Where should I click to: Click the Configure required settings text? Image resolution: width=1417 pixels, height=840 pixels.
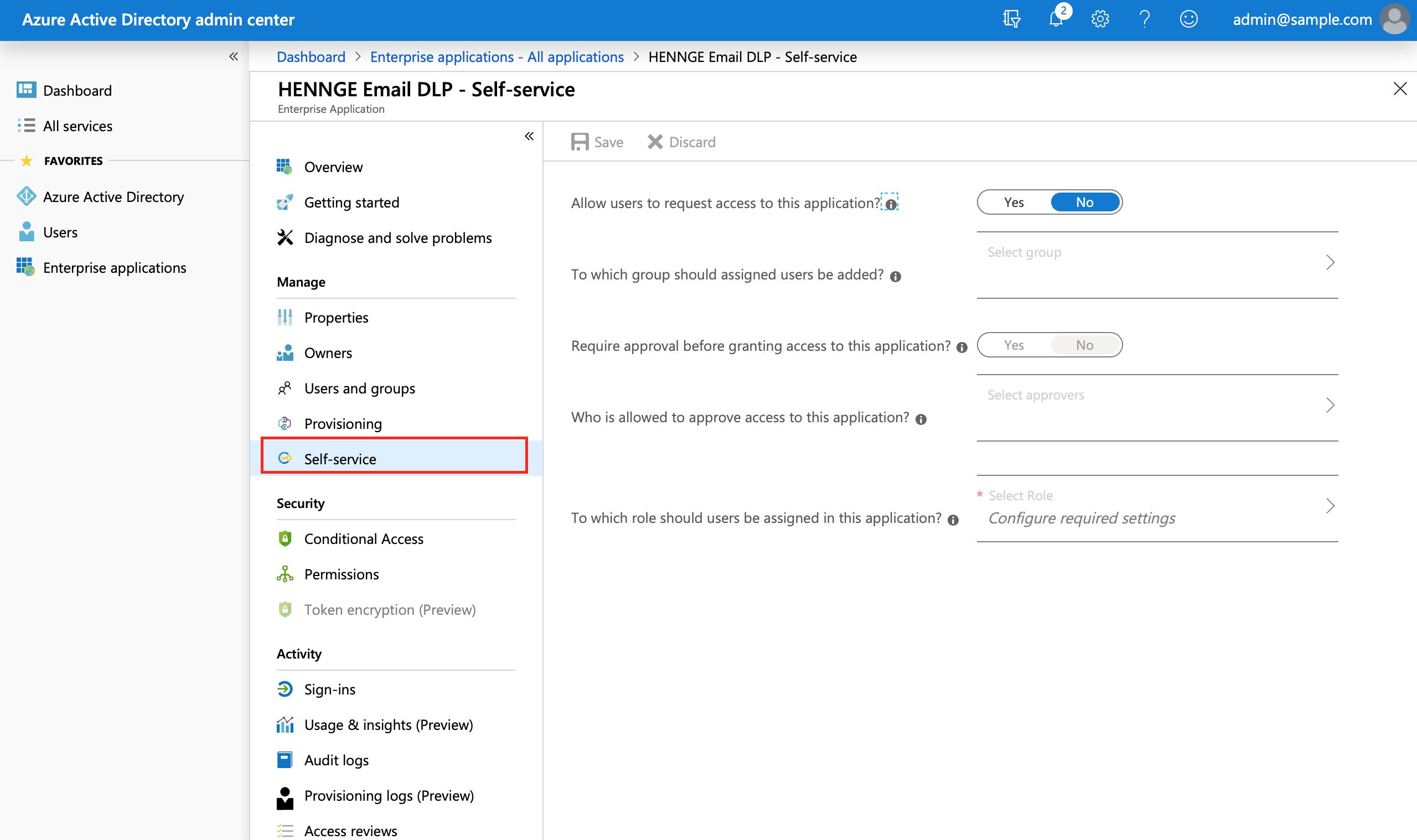point(1081,518)
